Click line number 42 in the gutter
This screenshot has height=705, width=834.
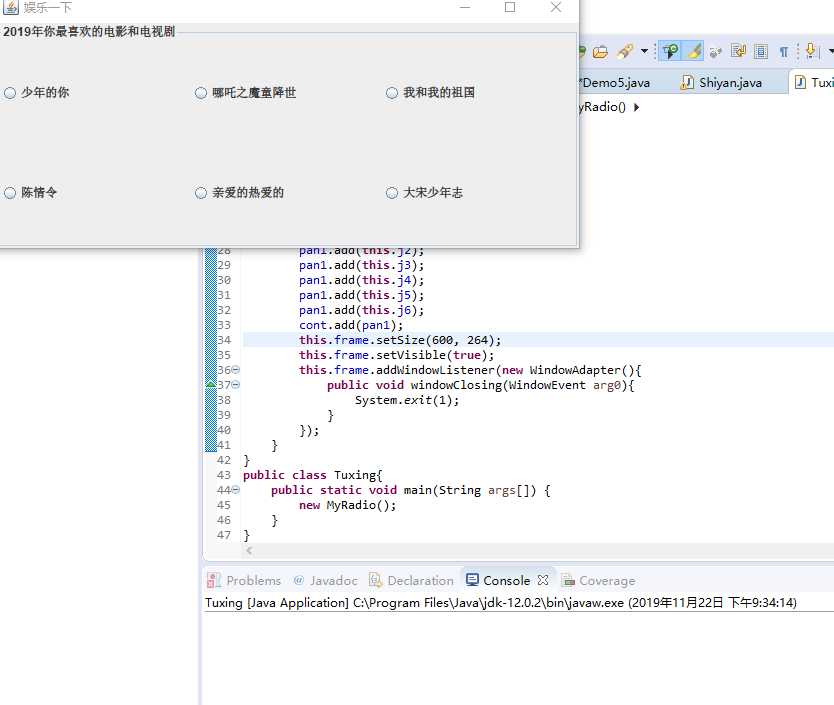[x=224, y=460]
